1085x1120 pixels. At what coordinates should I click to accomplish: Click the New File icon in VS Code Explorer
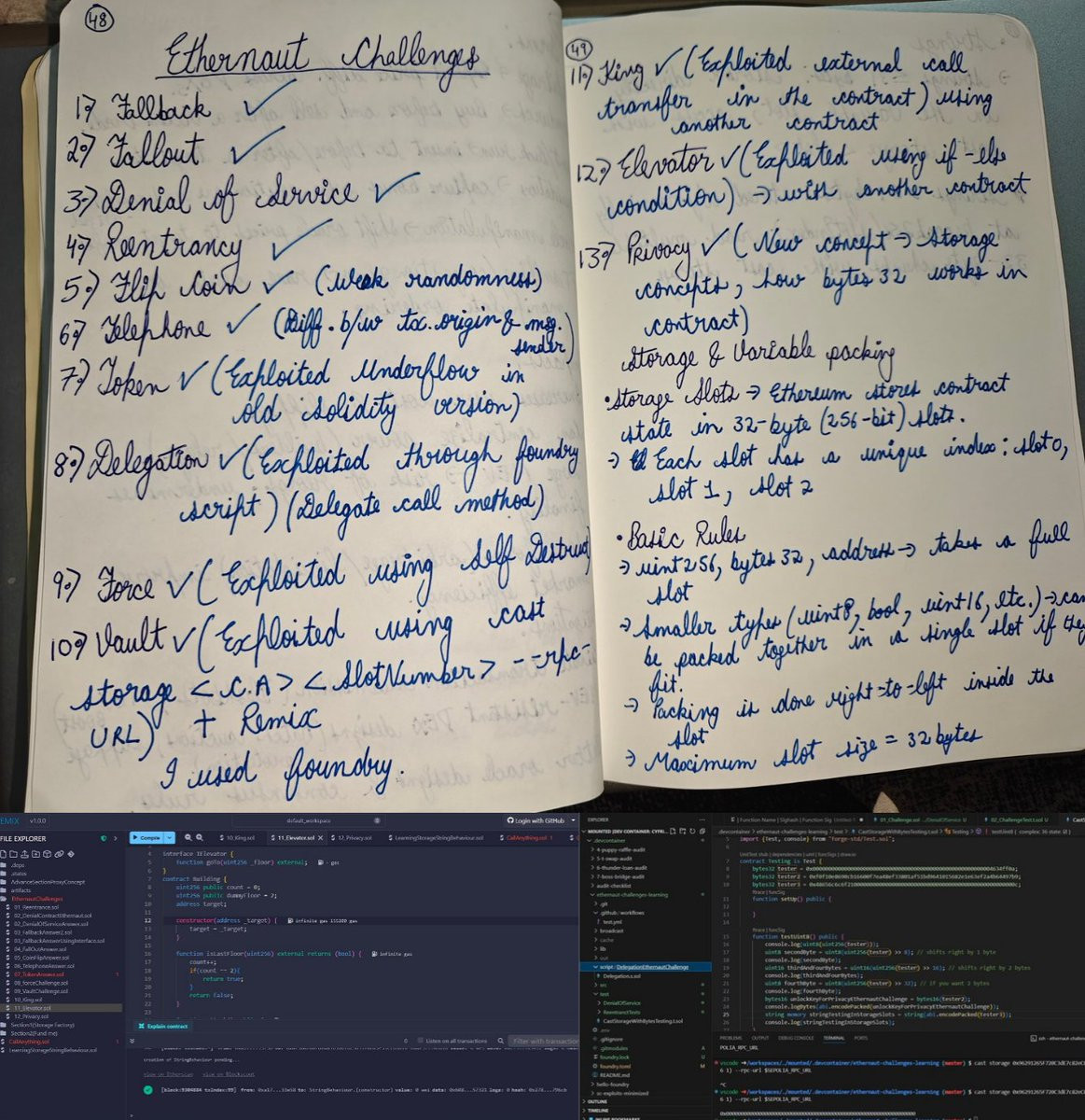point(673,832)
